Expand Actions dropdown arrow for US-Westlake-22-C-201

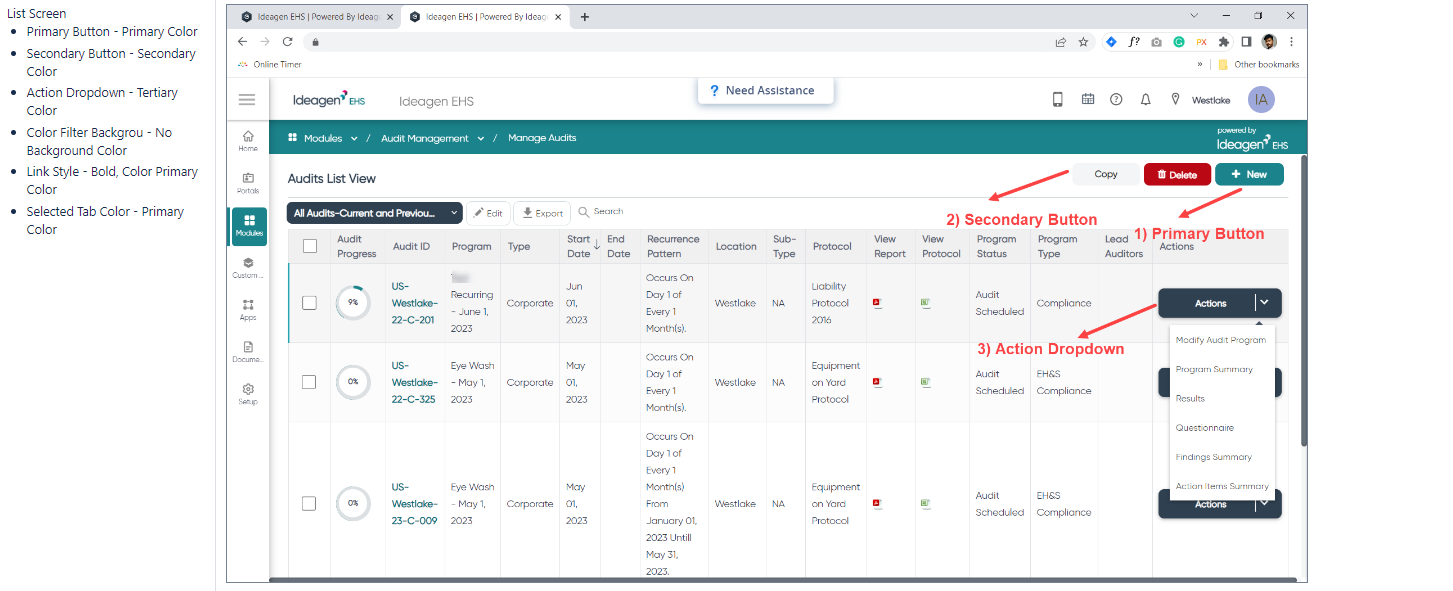click(1265, 302)
